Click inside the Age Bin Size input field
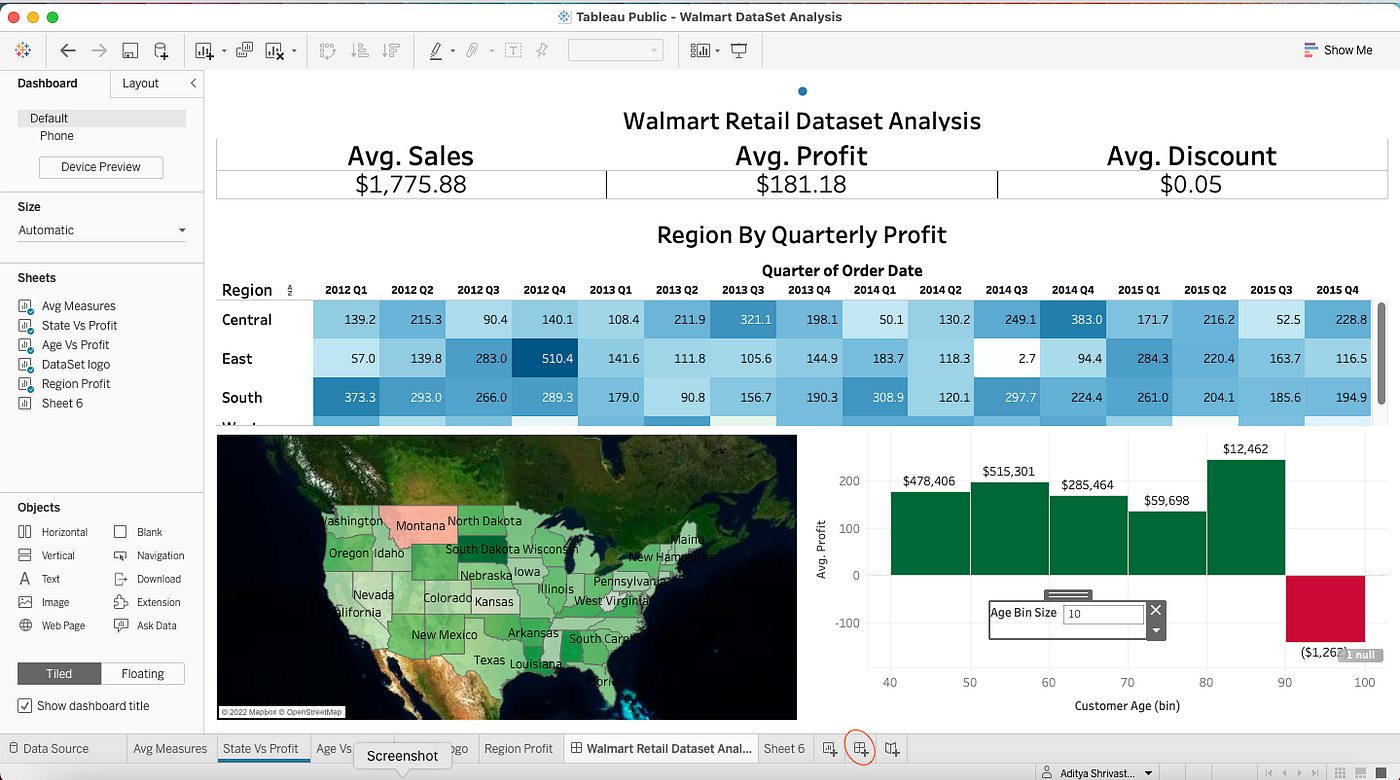The height and width of the screenshot is (780, 1400). (x=1103, y=614)
